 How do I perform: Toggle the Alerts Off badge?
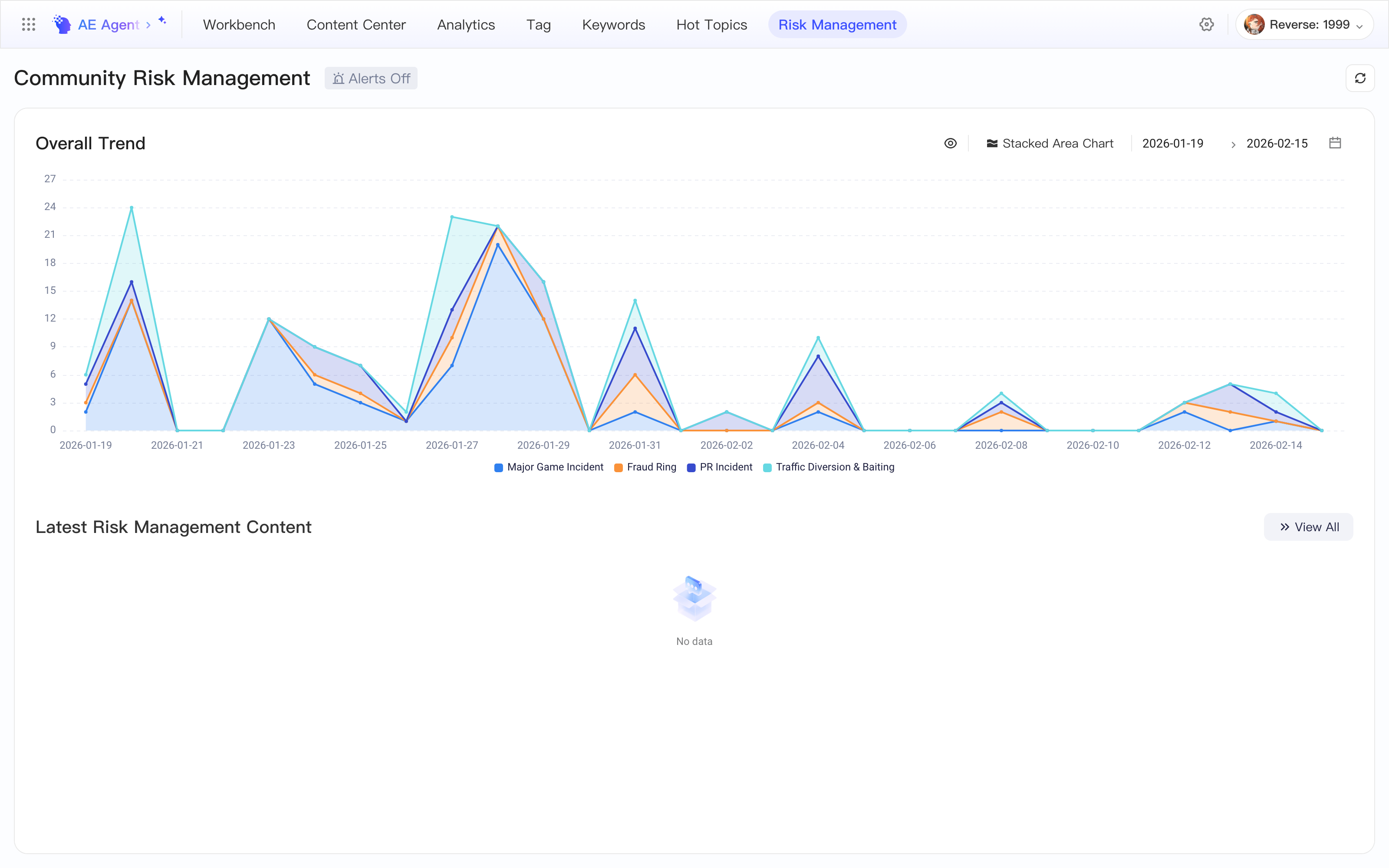[x=371, y=79]
